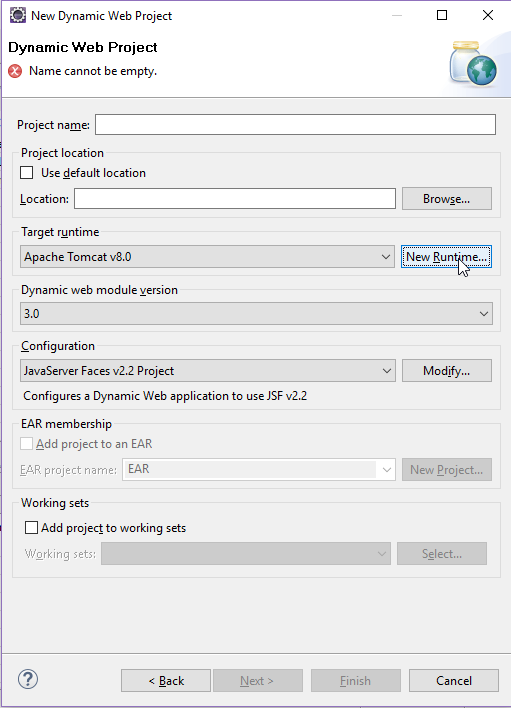This screenshot has width=511, height=708.
Task: Go back with the Back button
Action: 166,680
